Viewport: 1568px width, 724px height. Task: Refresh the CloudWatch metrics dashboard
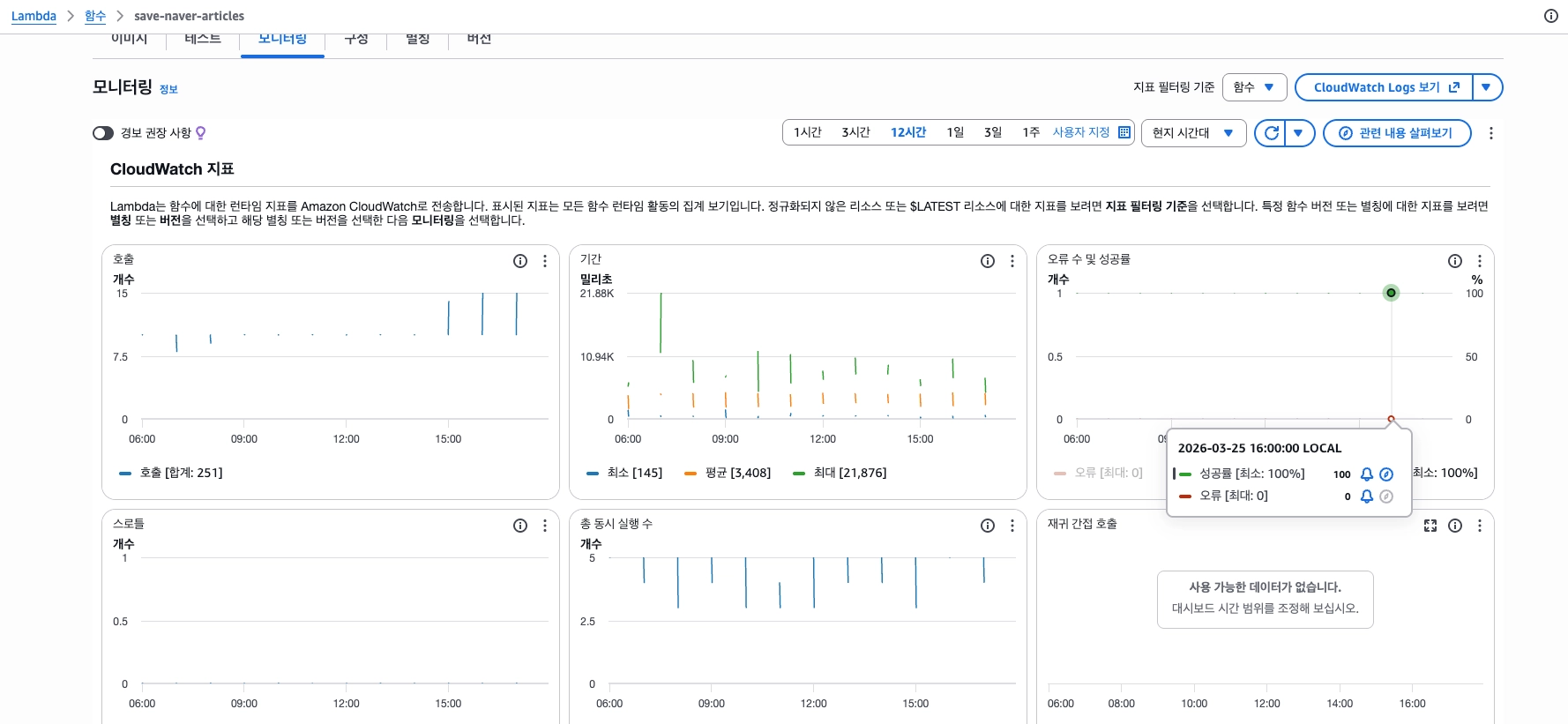coord(1271,133)
